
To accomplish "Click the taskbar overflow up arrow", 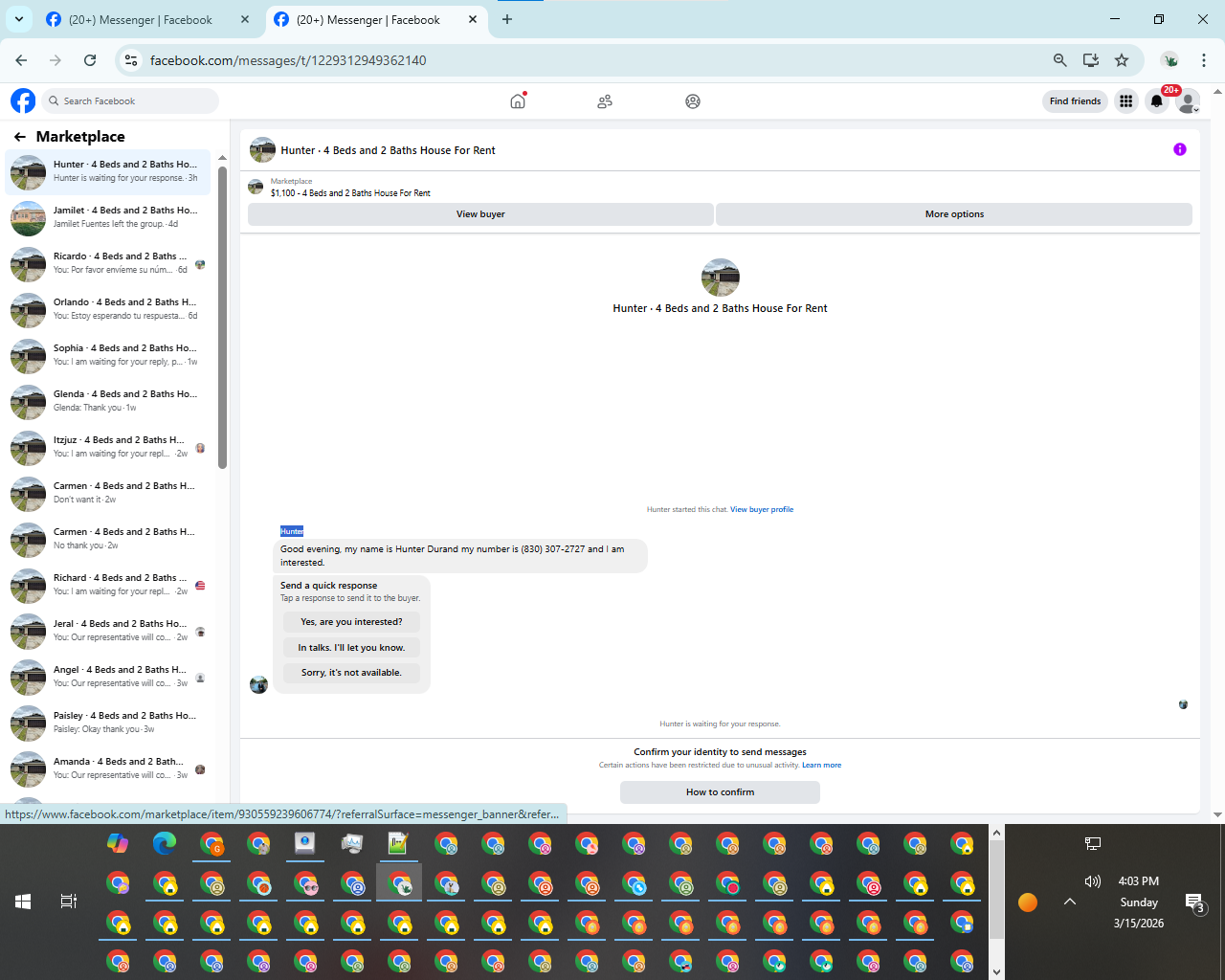I will [996, 833].
